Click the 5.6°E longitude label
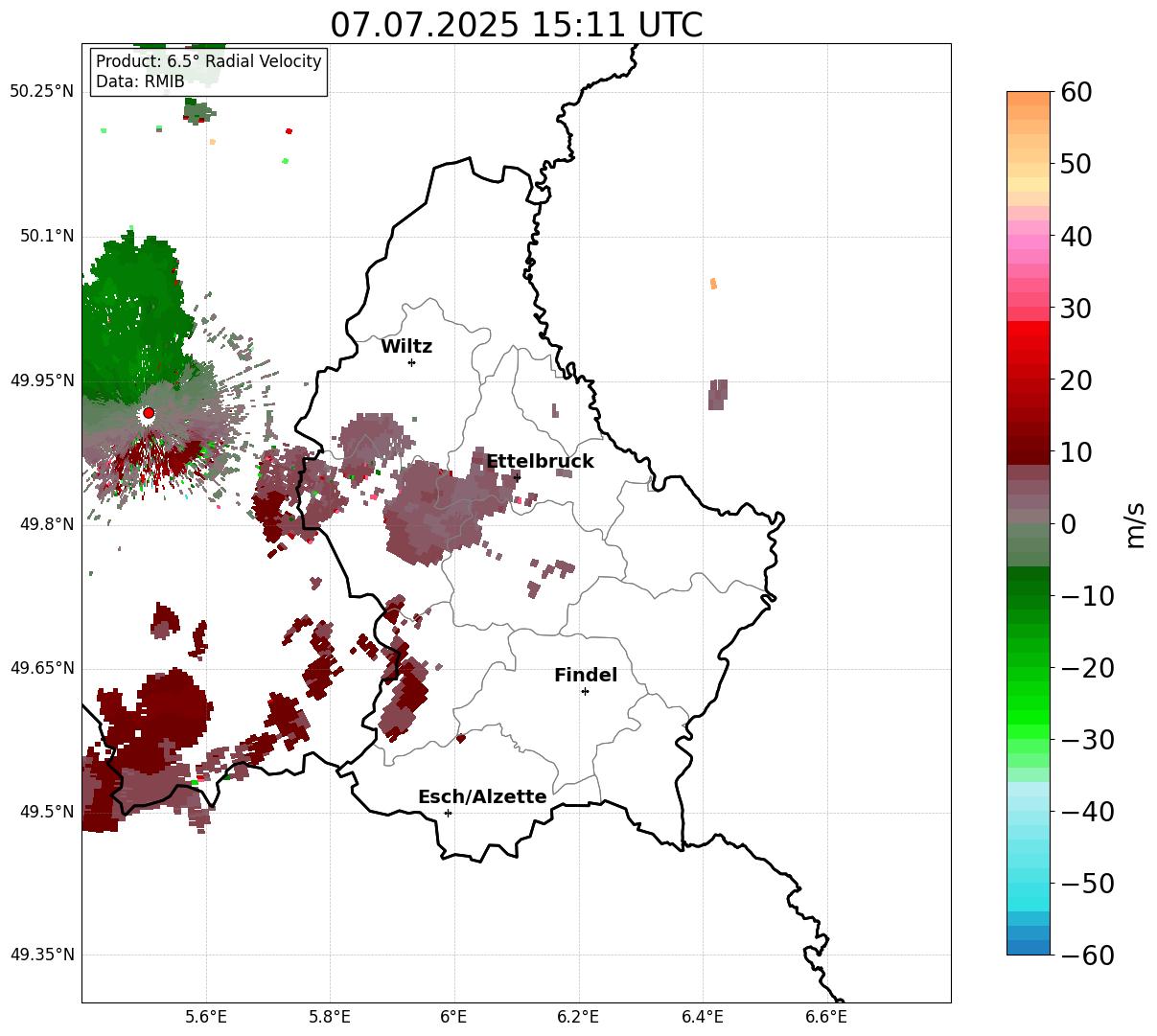Screen dimensions: 1157x1036 [206, 1017]
